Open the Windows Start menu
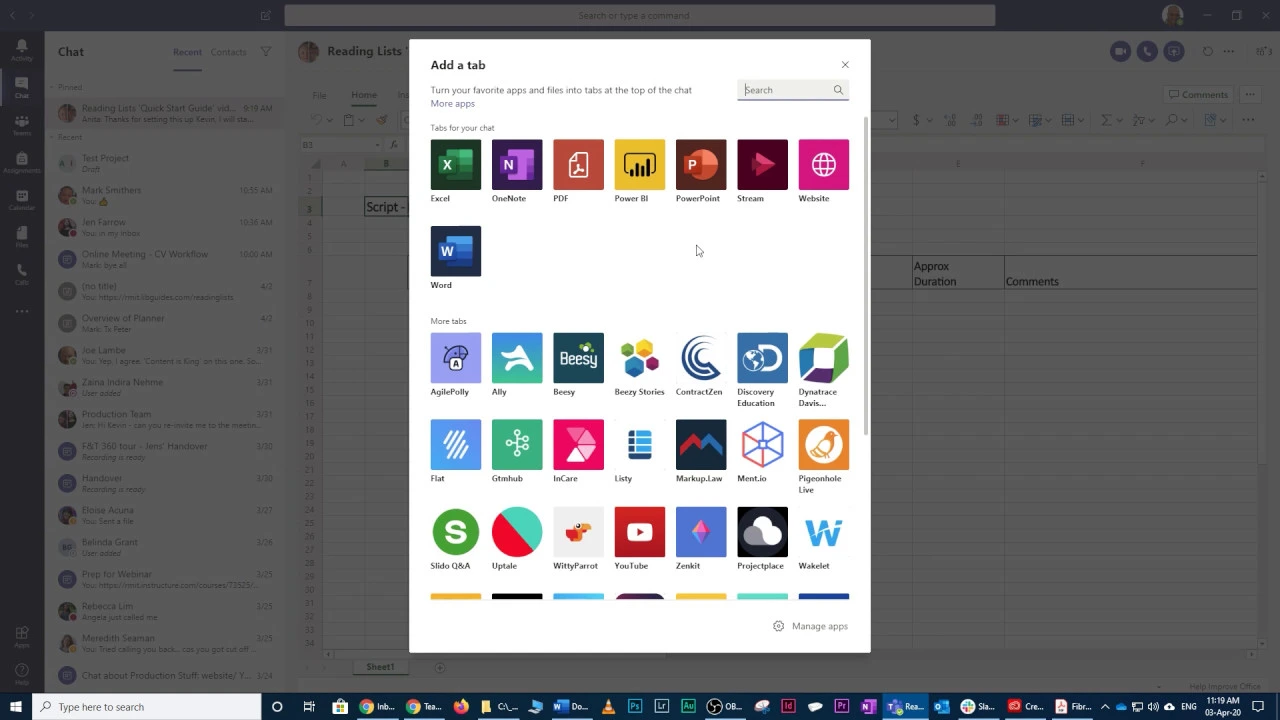Image resolution: width=1280 pixels, height=720 pixels. coord(15,707)
